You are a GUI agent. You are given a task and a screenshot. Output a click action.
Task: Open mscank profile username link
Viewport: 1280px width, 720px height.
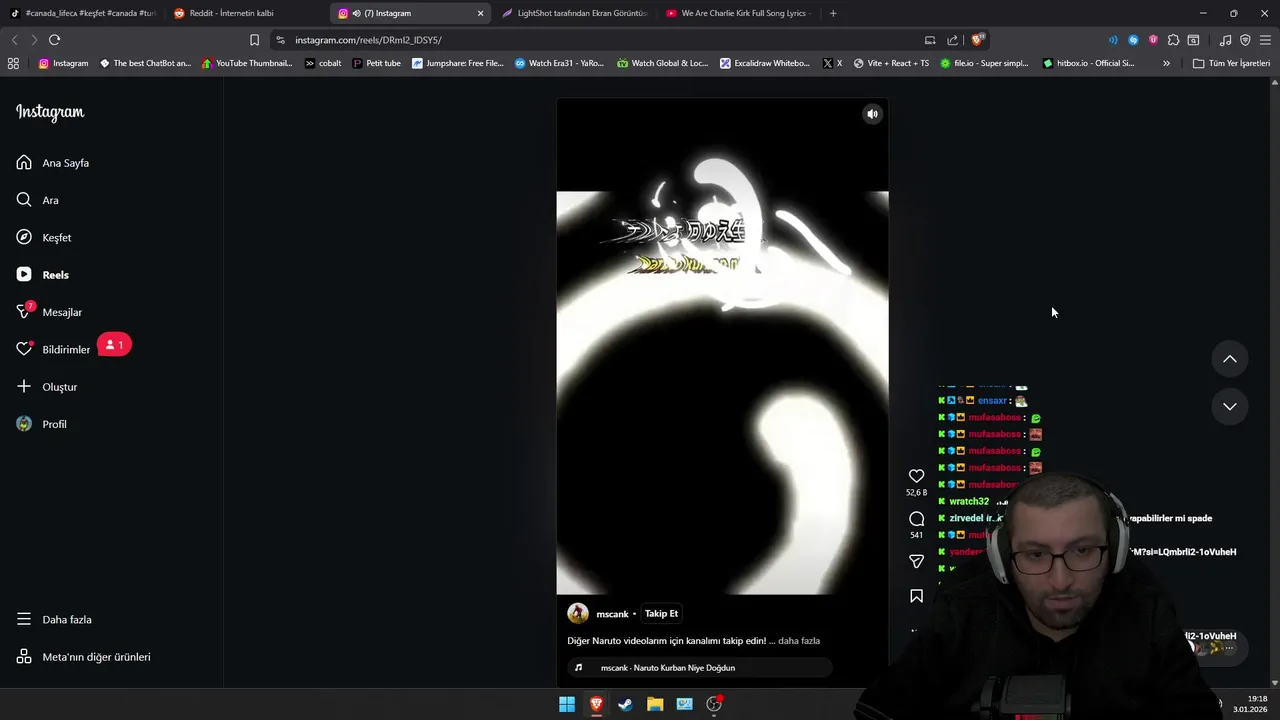(x=612, y=614)
